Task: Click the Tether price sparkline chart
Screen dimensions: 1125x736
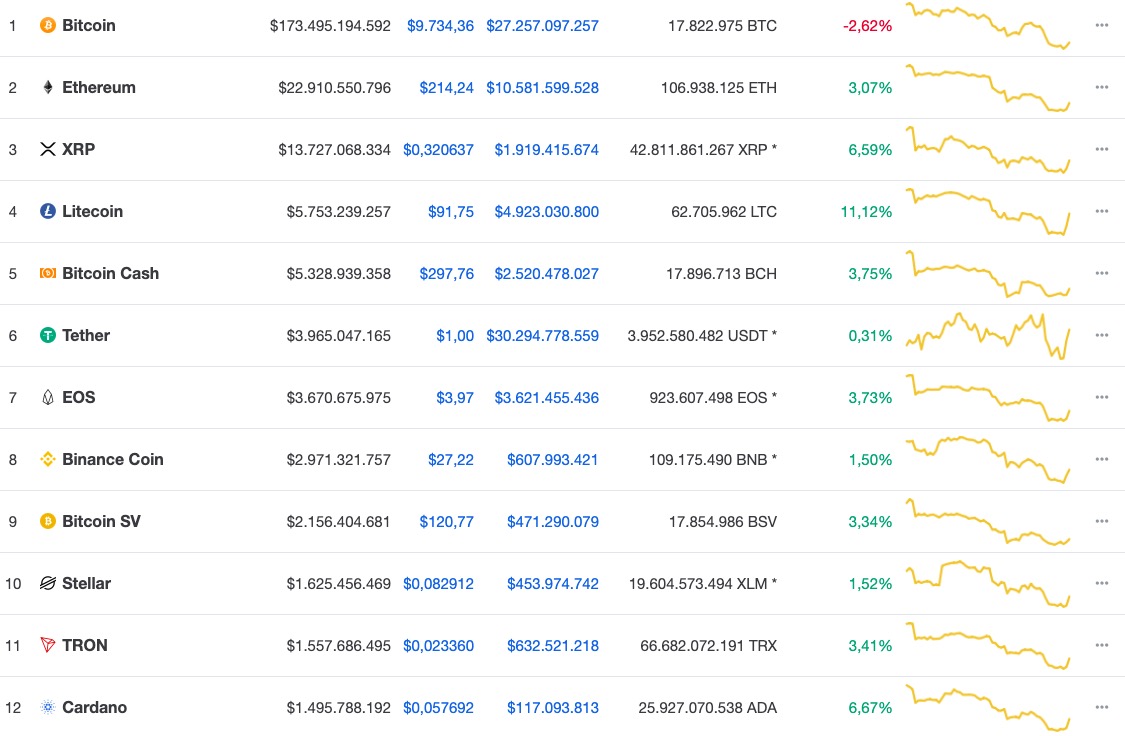Action: 988,335
